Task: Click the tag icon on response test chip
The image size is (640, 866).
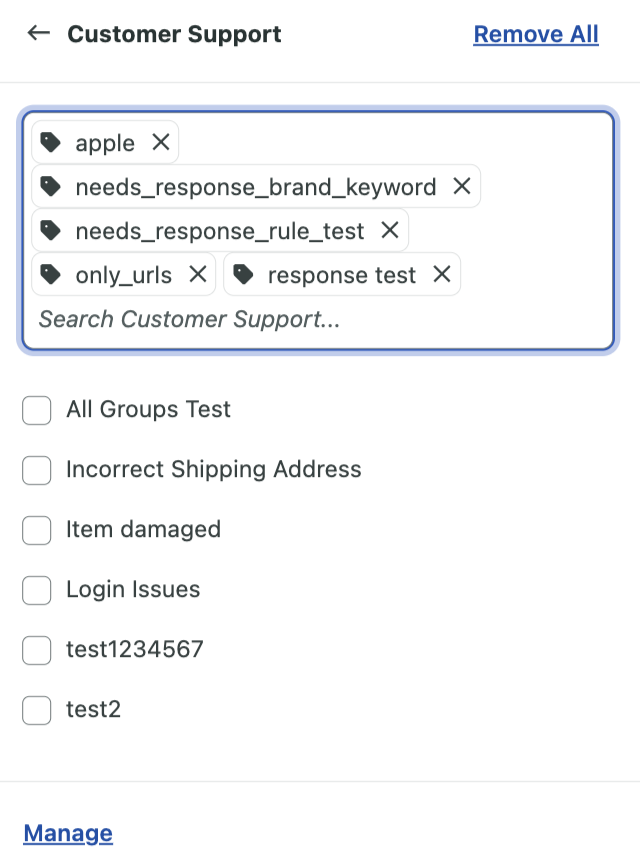Action: (243, 274)
